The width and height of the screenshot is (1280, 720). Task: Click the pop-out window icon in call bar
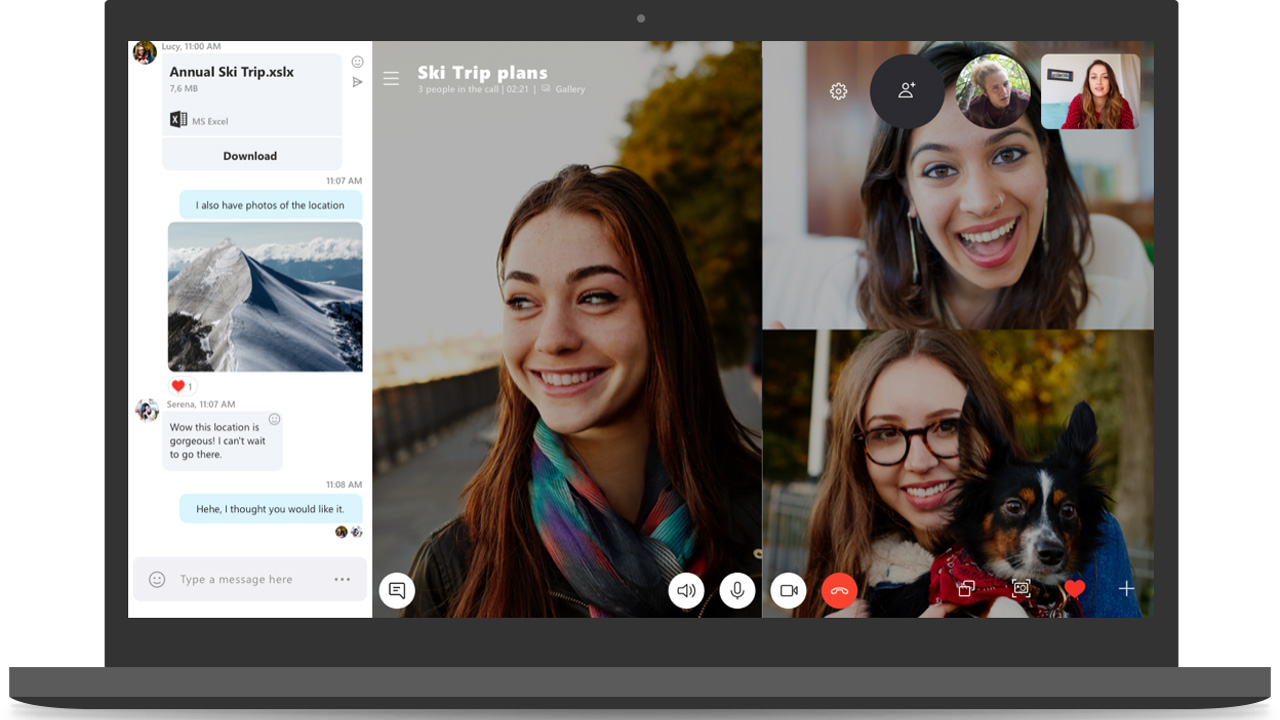[966, 589]
